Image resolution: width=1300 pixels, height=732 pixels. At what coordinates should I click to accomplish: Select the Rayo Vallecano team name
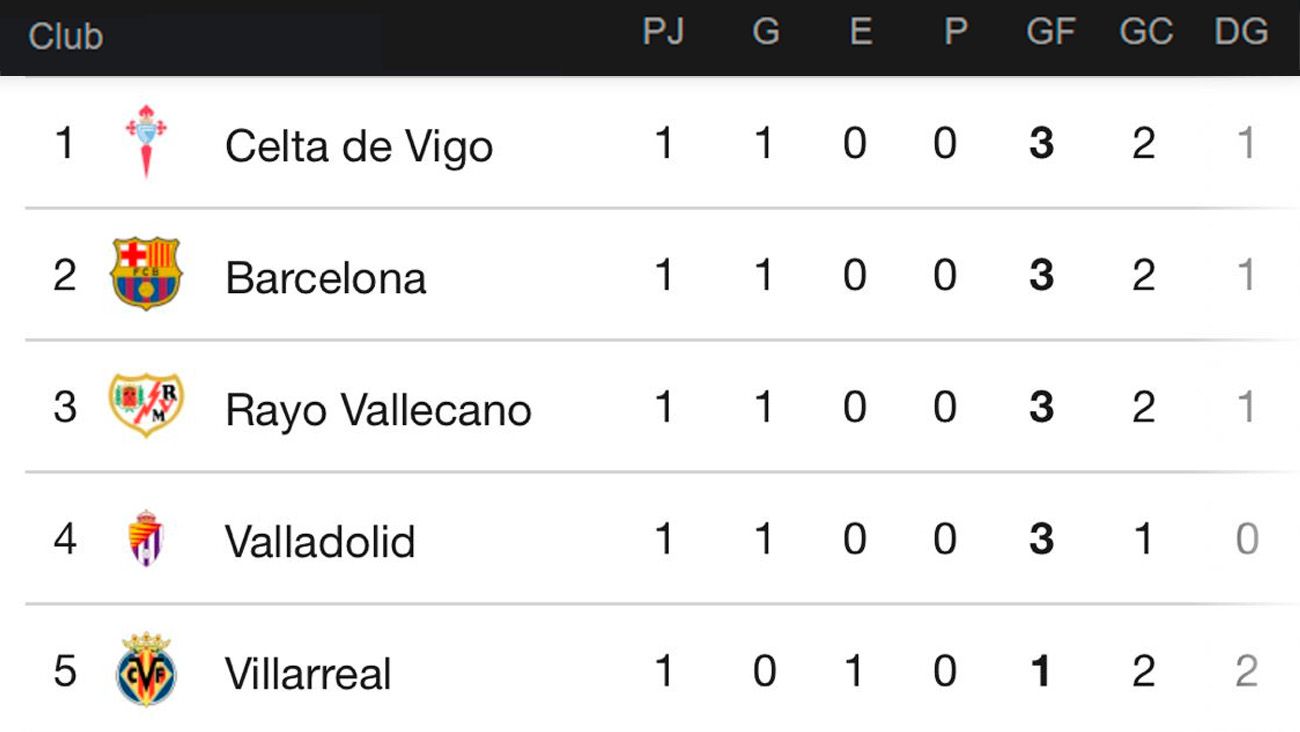point(377,410)
